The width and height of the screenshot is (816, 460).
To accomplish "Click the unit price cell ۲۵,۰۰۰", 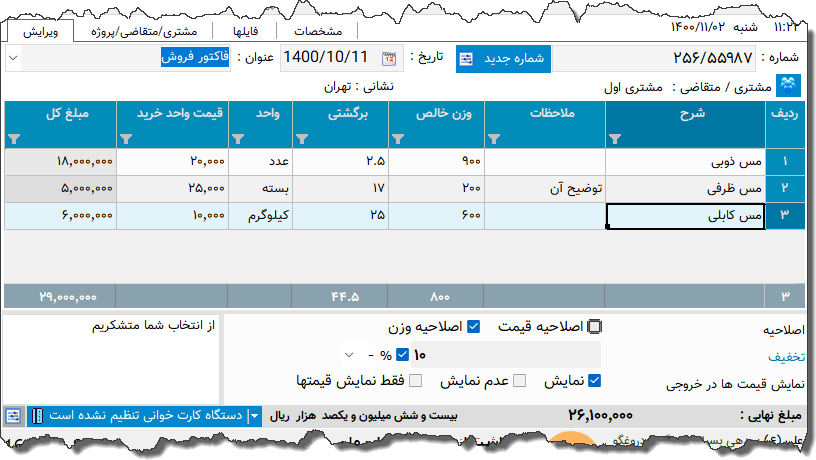I will [172, 188].
